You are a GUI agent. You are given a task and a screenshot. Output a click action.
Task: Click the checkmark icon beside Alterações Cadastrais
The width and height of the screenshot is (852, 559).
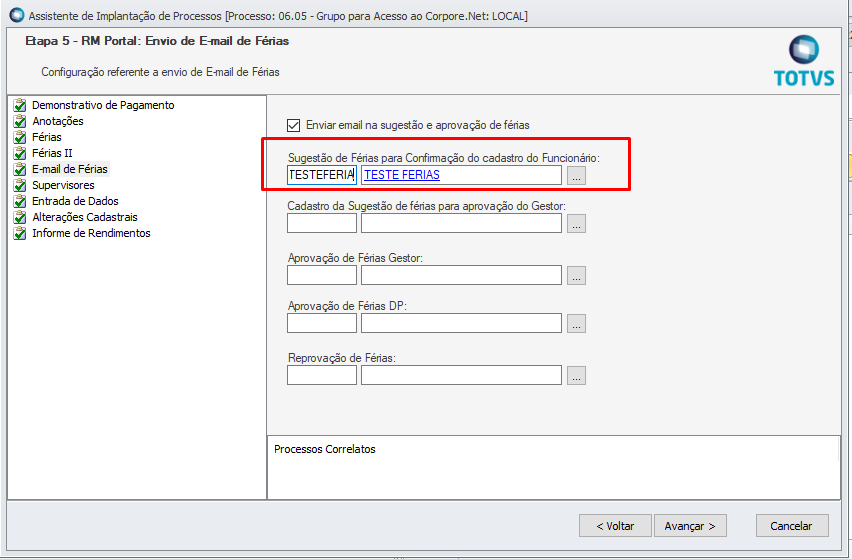[20, 217]
